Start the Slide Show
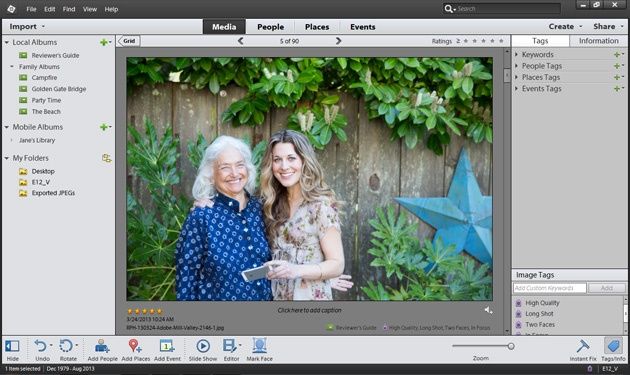The width and height of the screenshot is (630, 375). point(203,346)
